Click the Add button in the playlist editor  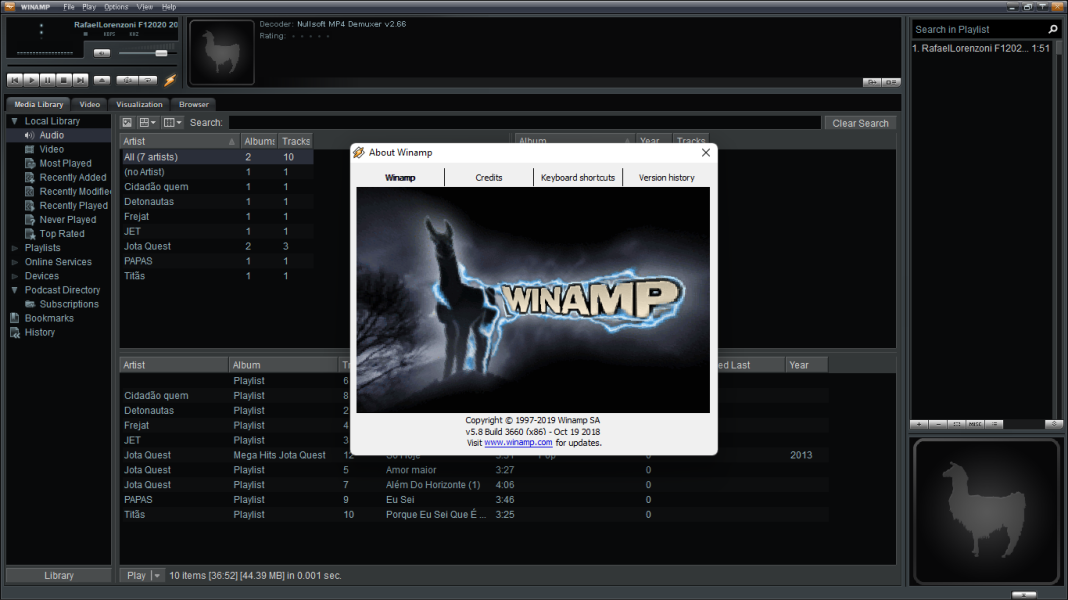click(919, 425)
